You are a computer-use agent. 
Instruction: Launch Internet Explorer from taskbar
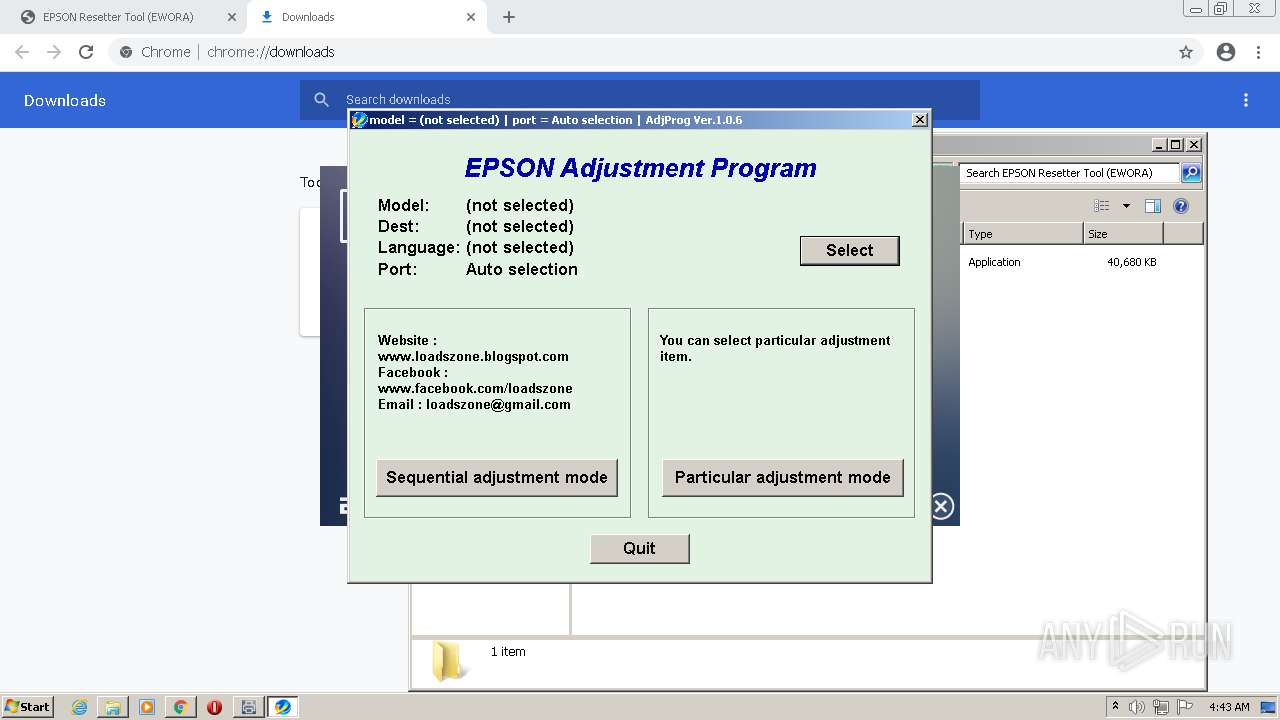click(x=80, y=707)
